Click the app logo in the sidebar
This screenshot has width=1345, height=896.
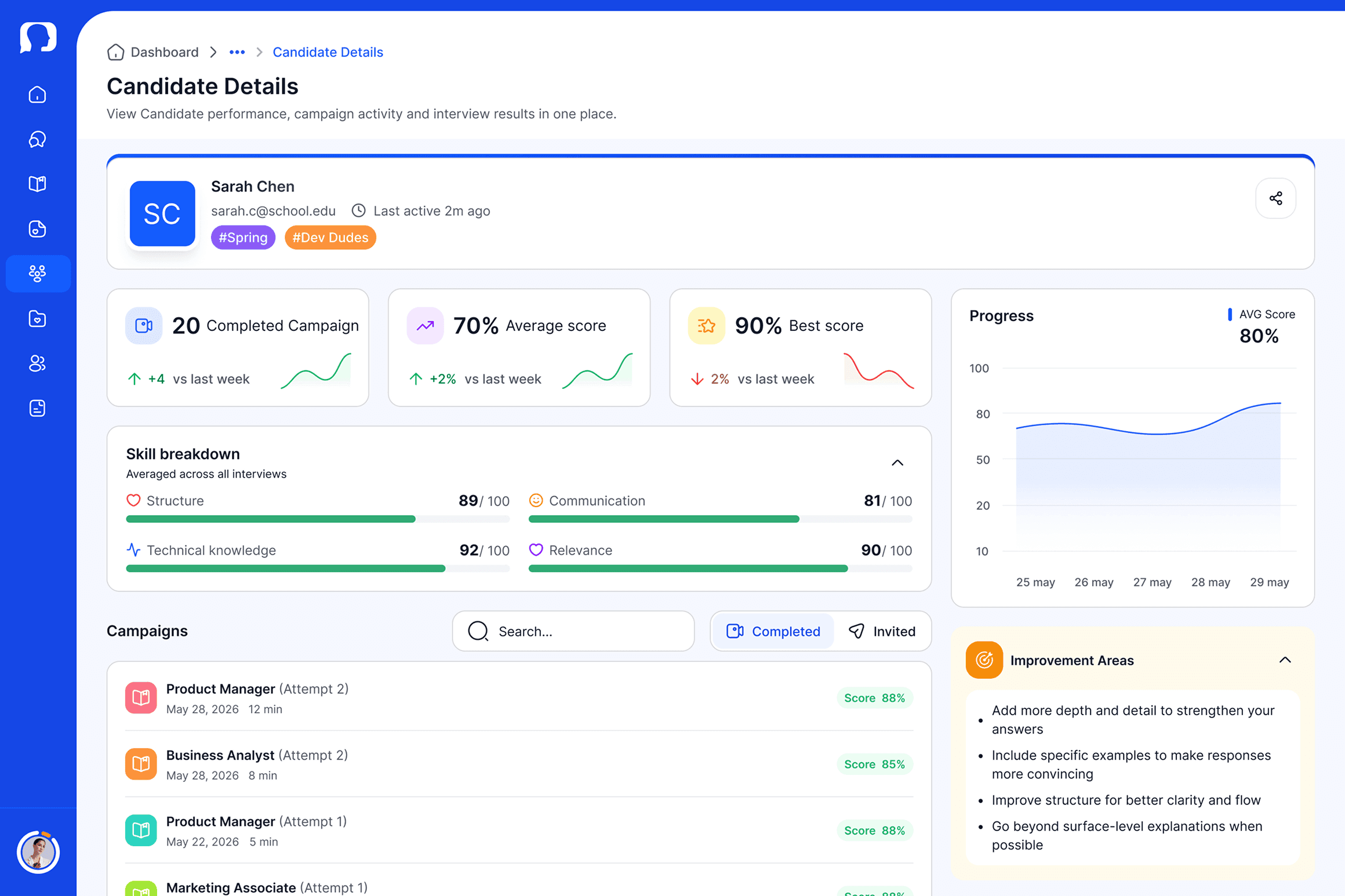coord(38,37)
